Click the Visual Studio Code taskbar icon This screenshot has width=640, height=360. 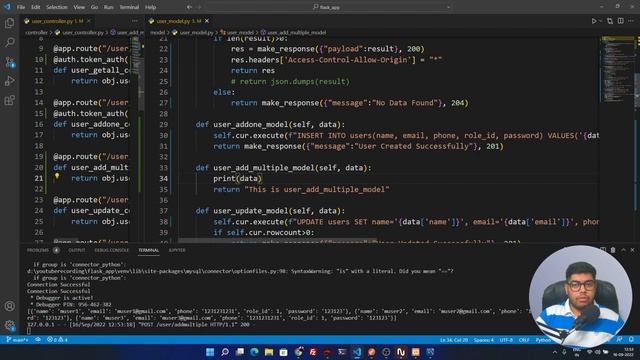[x=357, y=352]
